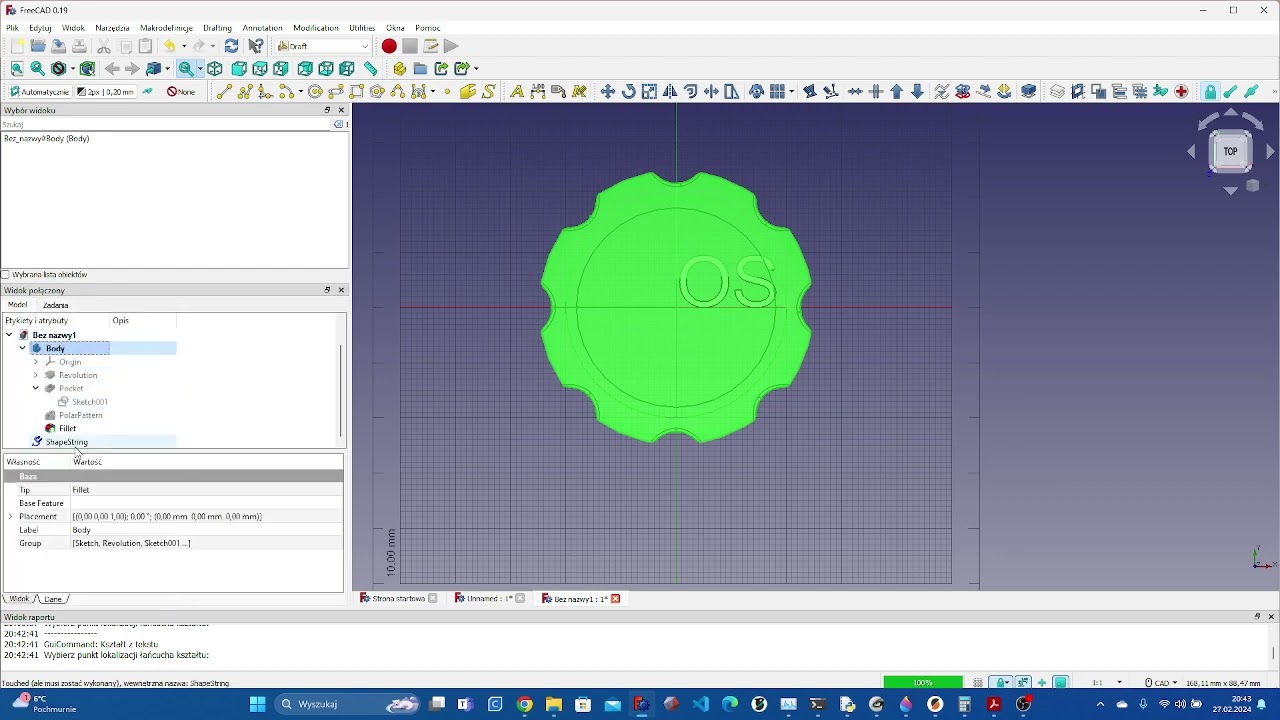1280x720 pixels.
Task: Click the Draft Downgrade down-arrow icon
Action: tap(917, 92)
